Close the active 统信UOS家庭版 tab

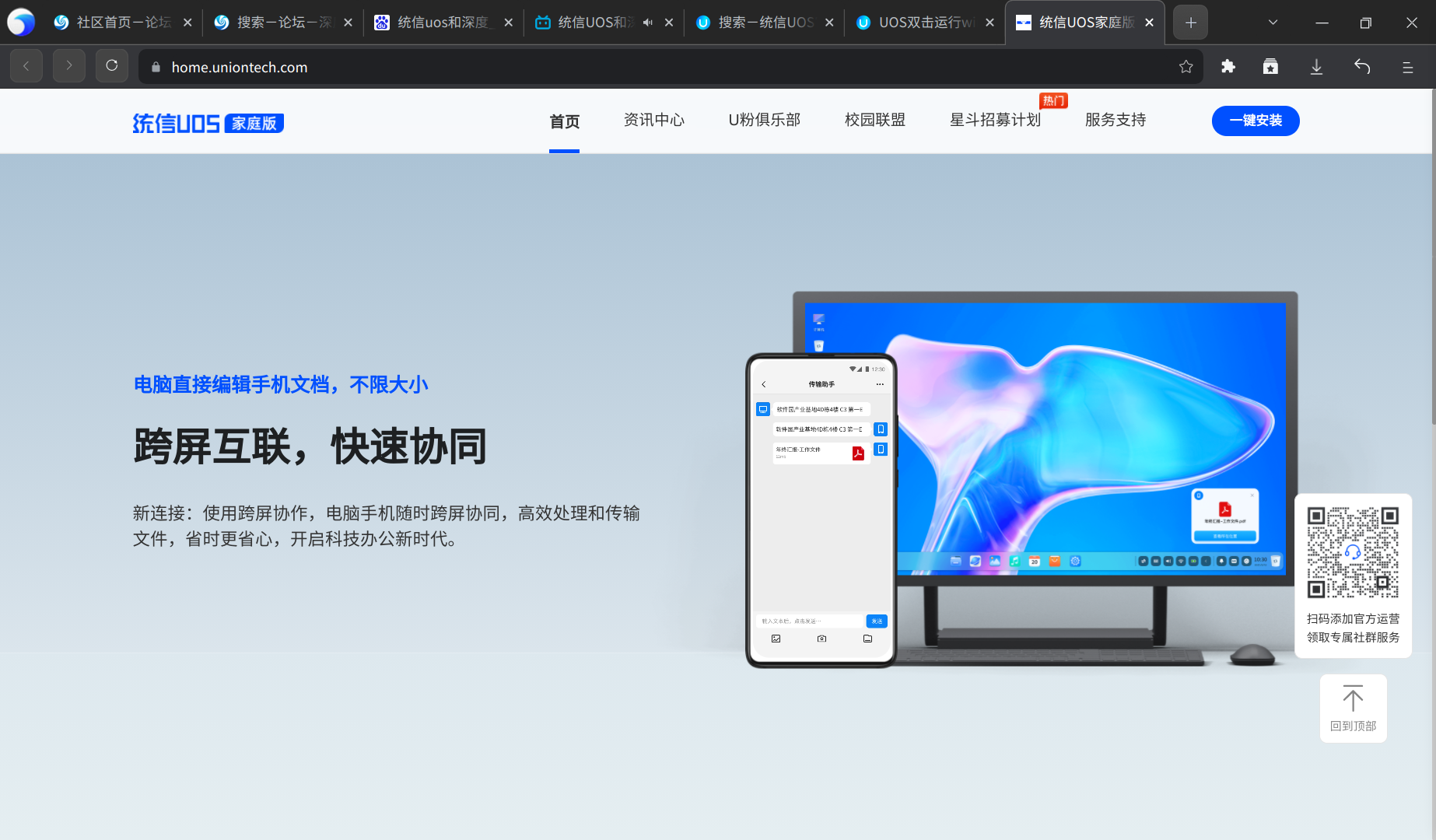[1149, 23]
